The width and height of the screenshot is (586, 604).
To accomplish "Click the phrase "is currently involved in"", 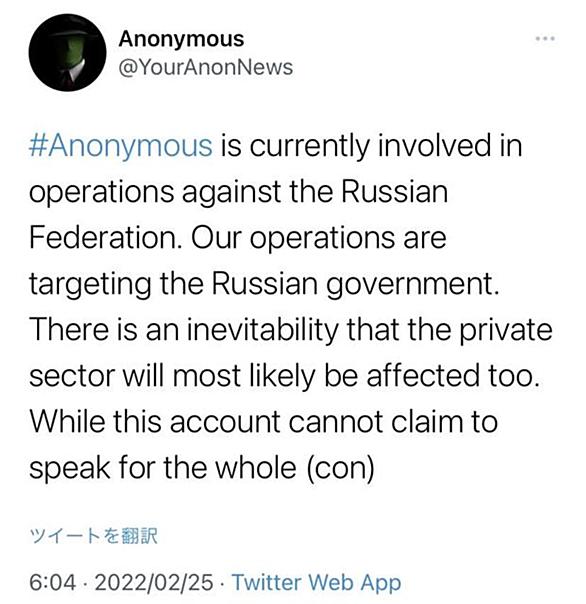I will [371, 146].
